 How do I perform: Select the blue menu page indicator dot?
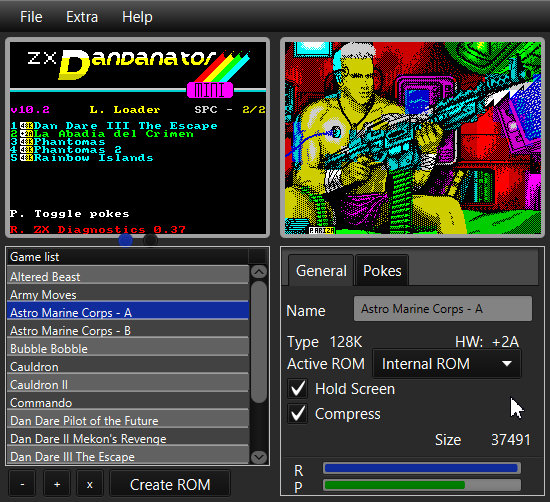(126, 240)
